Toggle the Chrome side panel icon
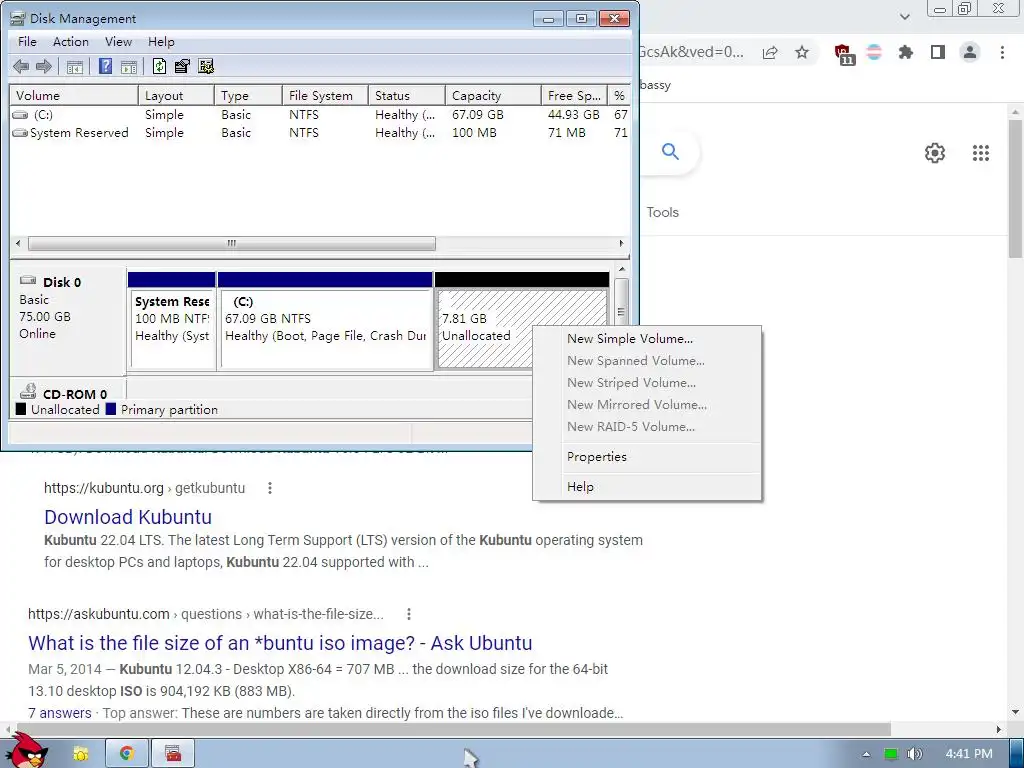This screenshot has height=768, width=1024. pyautogui.click(x=938, y=52)
